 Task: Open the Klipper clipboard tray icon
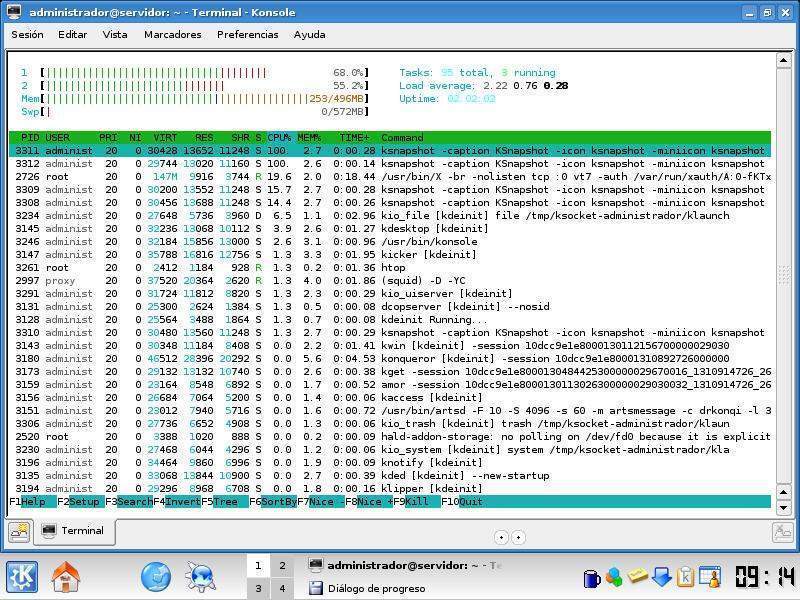(686, 577)
